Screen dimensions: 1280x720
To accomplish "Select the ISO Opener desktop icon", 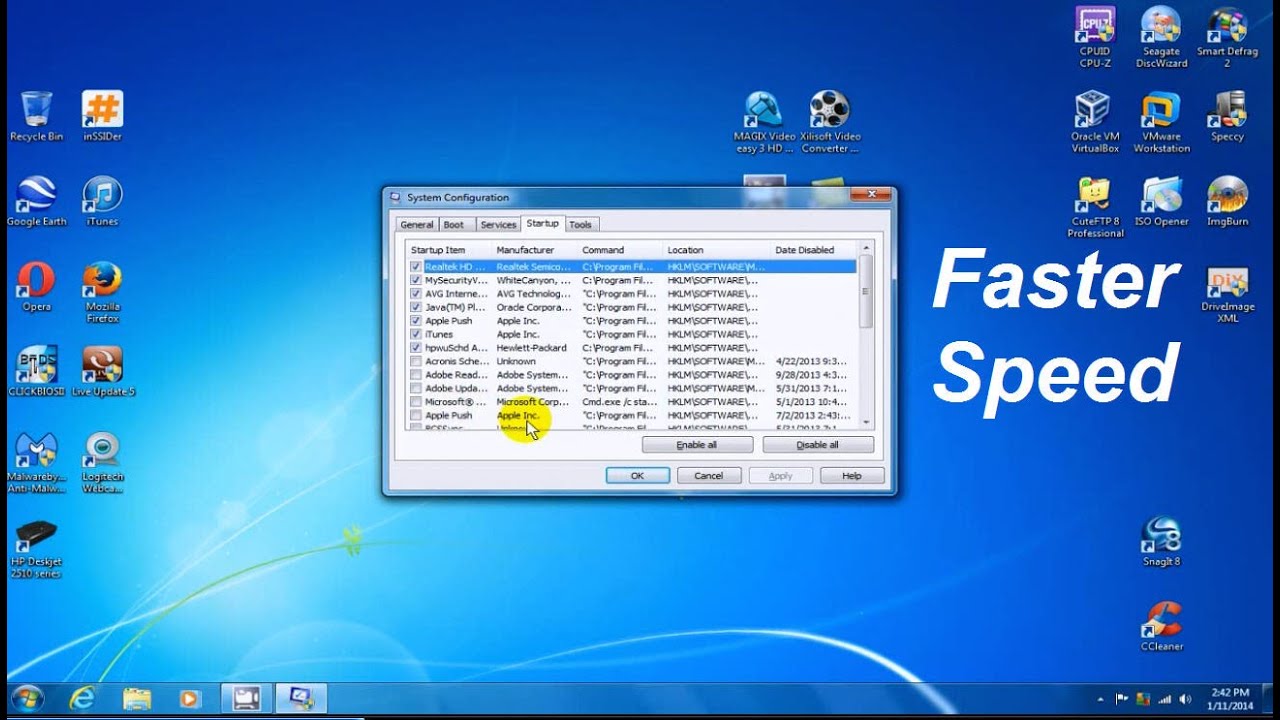I will [x=1161, y=201].
